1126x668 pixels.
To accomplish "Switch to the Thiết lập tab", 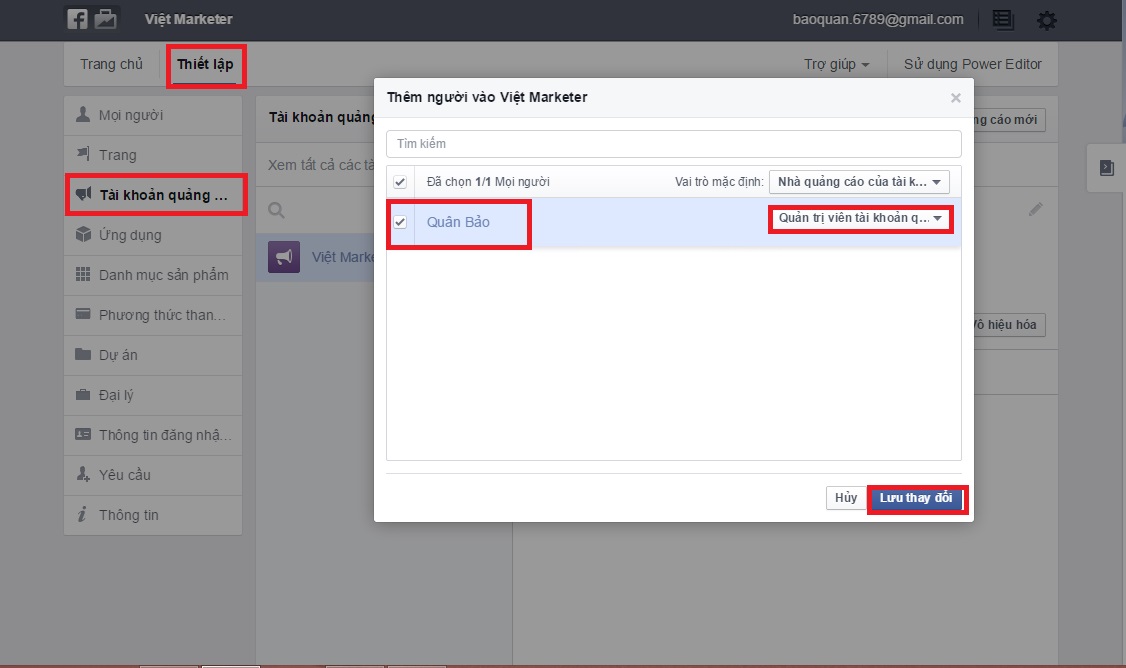I will pyautogui.click(x=205, y=65).
